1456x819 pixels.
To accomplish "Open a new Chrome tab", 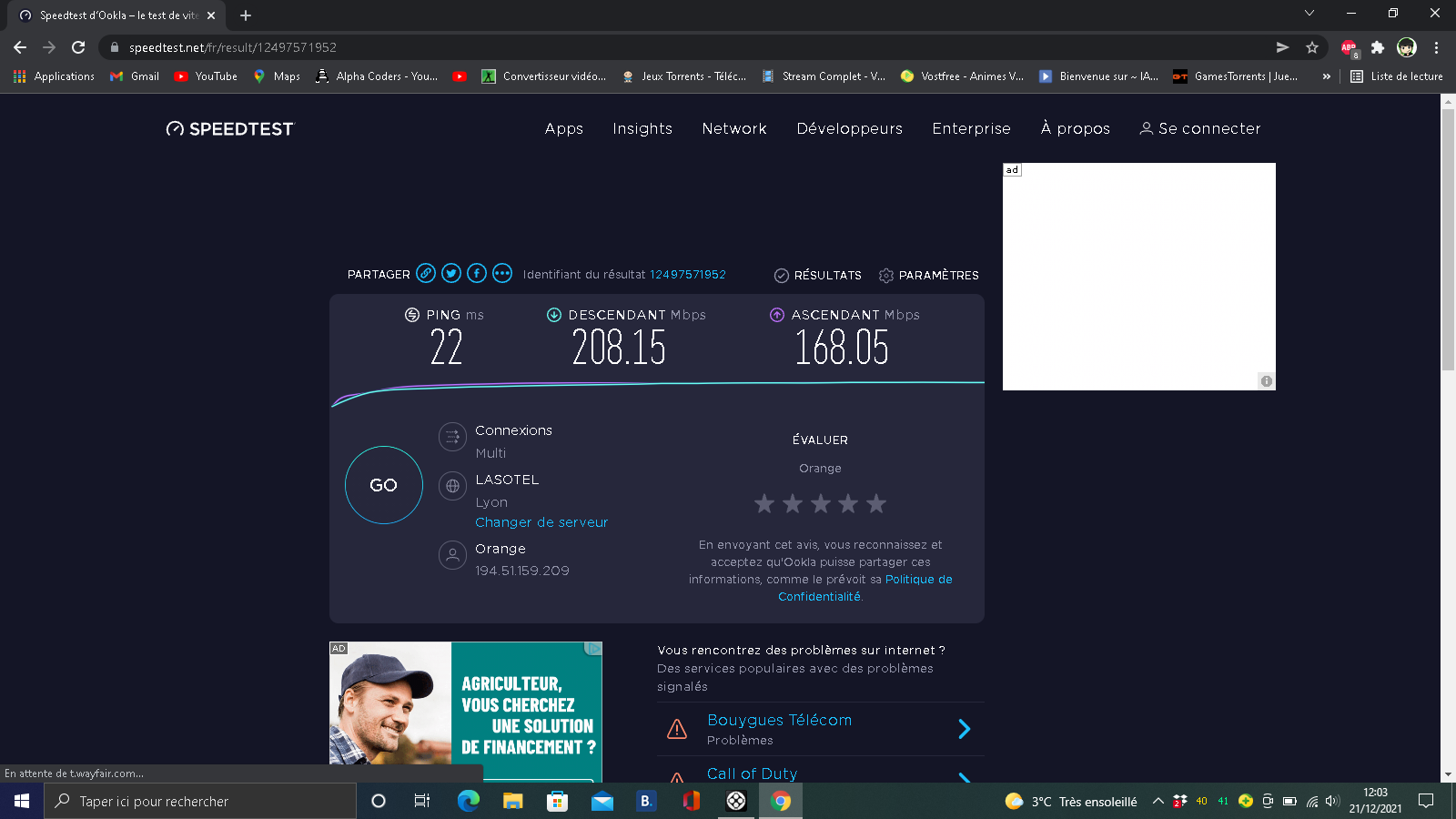I will [246, 15].
